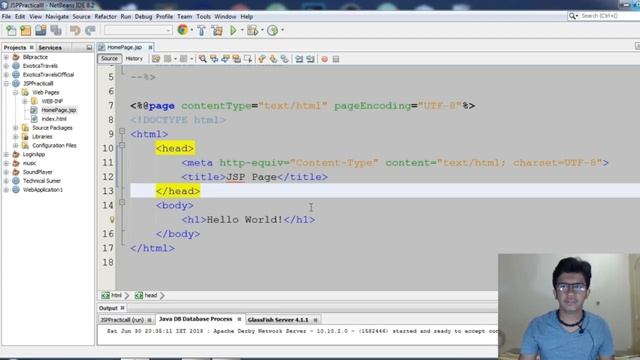
Task: Switch to the Services tab
Action: point(50,48)
